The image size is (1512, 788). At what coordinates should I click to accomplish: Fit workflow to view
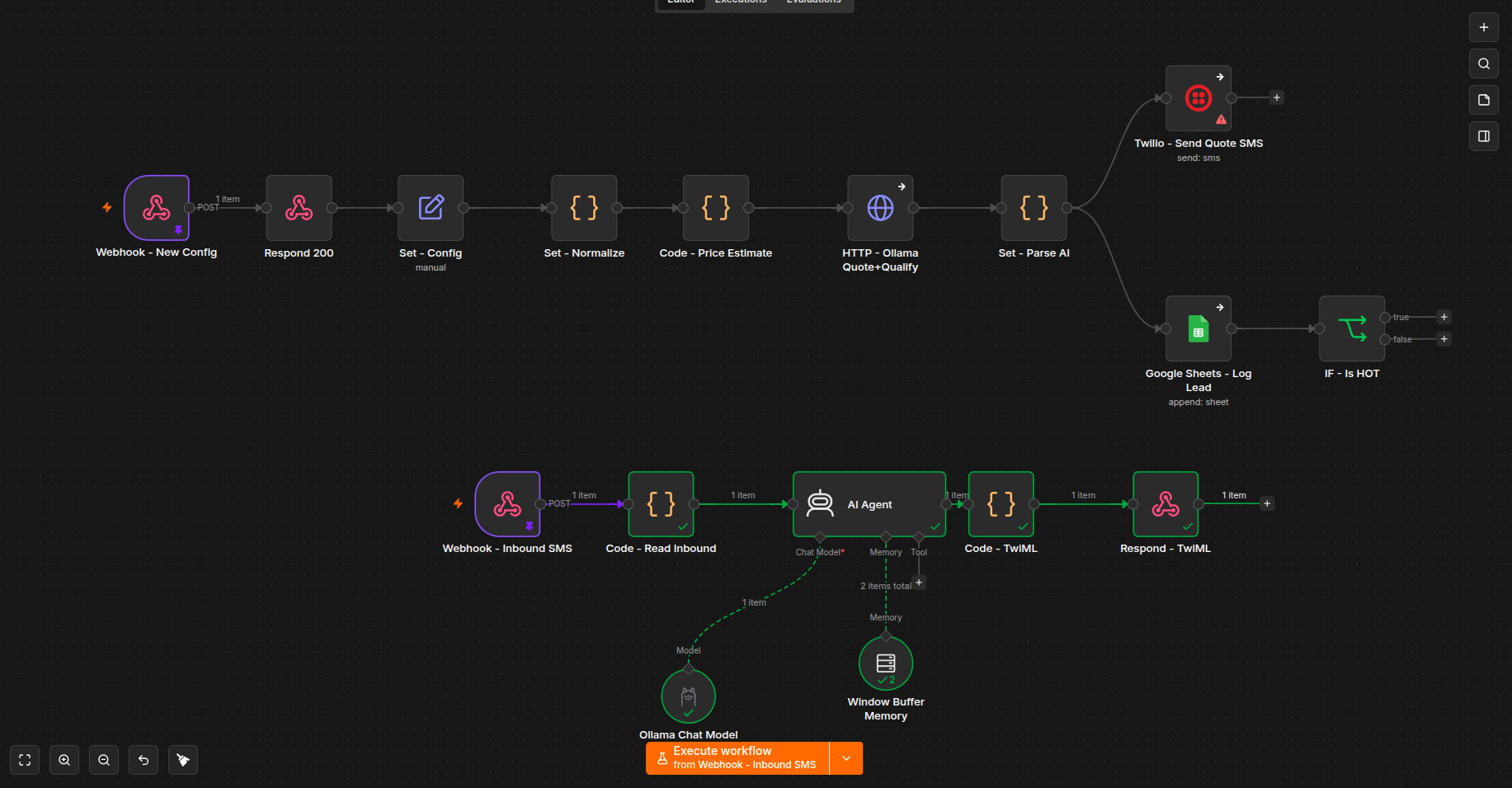tap(25, 760)
